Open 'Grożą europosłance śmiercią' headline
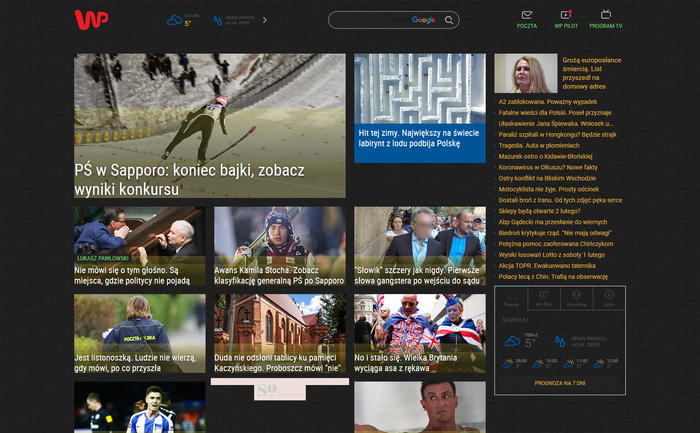Screen dimensions: 700x433 tap(592, 73)
